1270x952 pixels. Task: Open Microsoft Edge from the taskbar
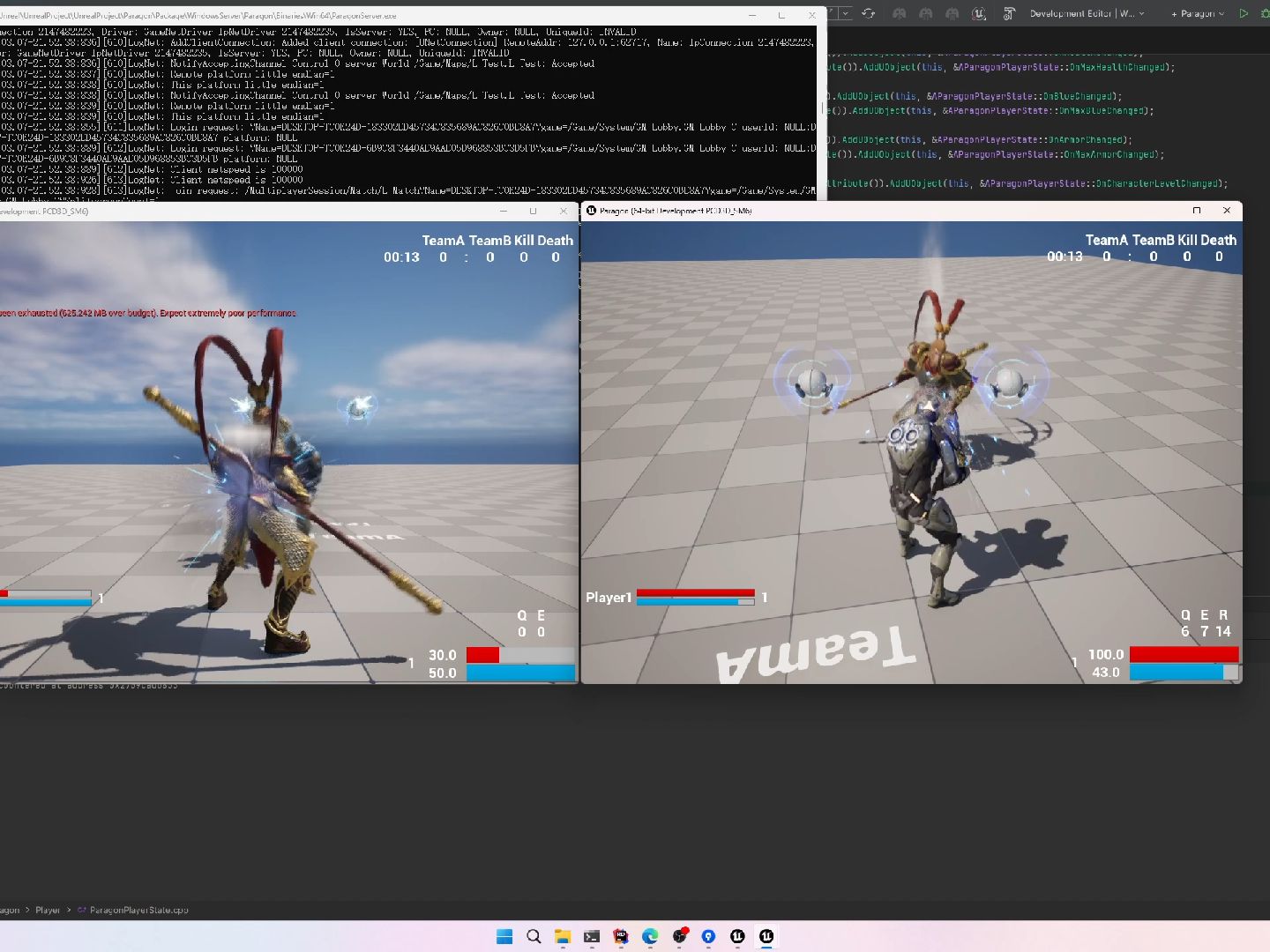point(650,936)
